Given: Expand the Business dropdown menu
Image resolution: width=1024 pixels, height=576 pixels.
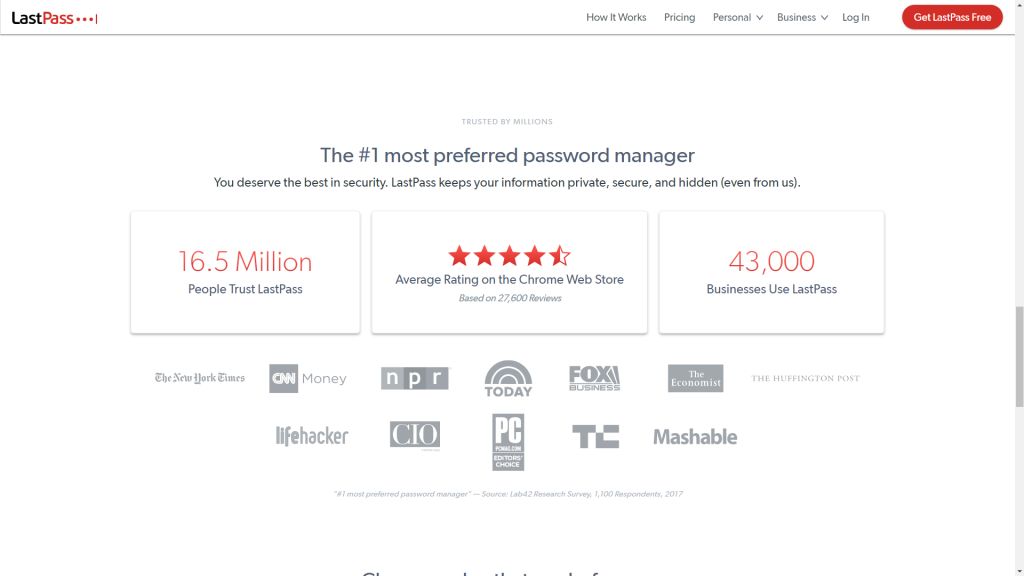Looking at the screenshot, I should [x=803, y=18].
